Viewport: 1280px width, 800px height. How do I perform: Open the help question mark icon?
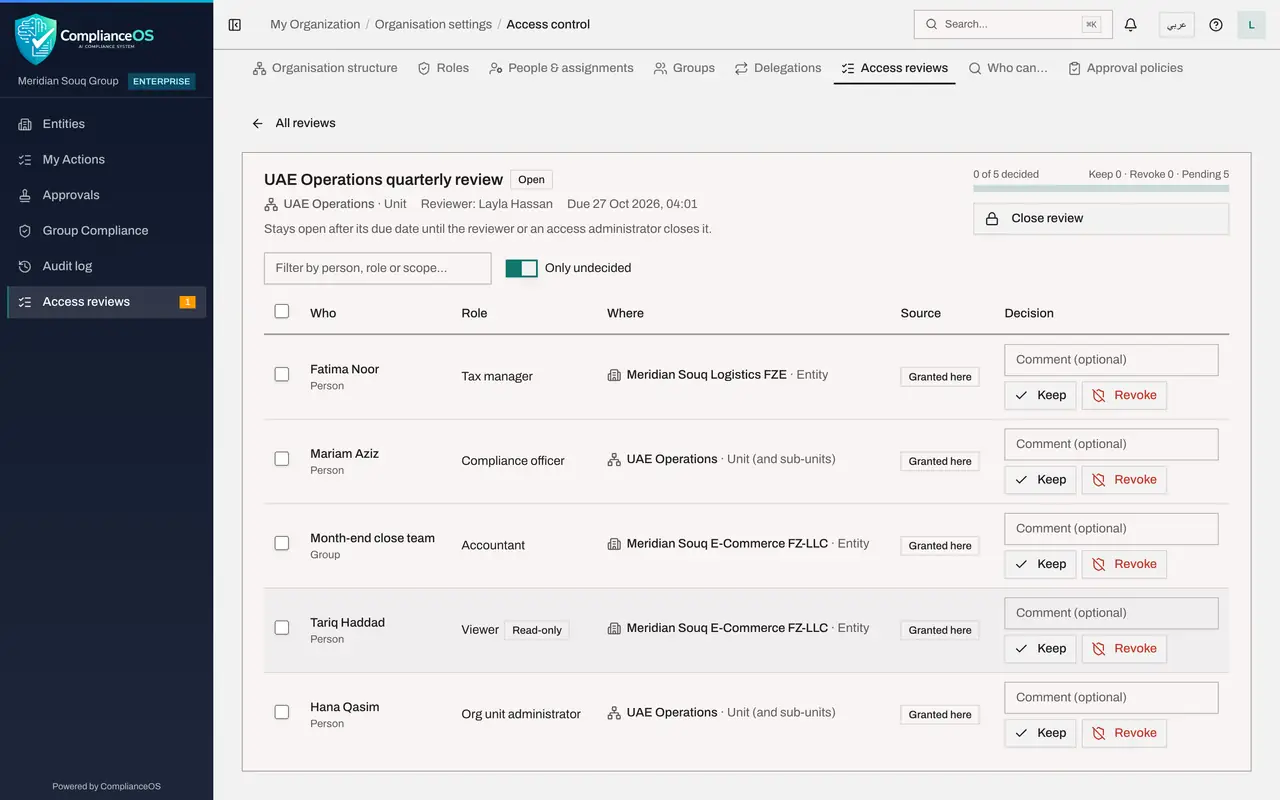click(1216, 25)
